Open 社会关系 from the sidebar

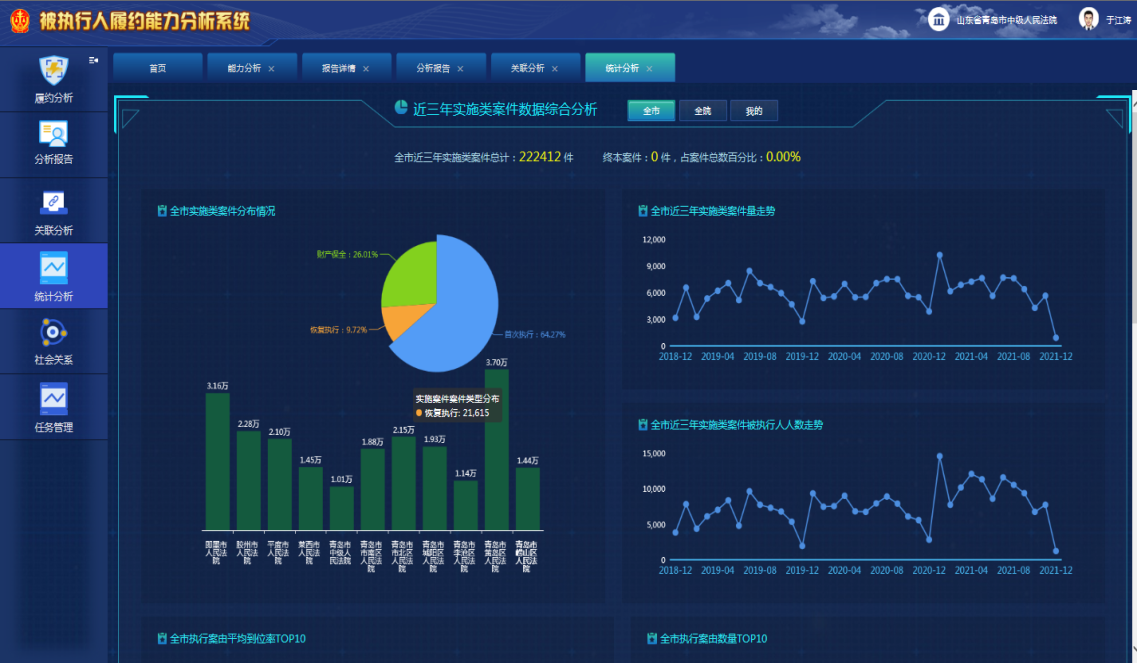(x=54, y=340)
